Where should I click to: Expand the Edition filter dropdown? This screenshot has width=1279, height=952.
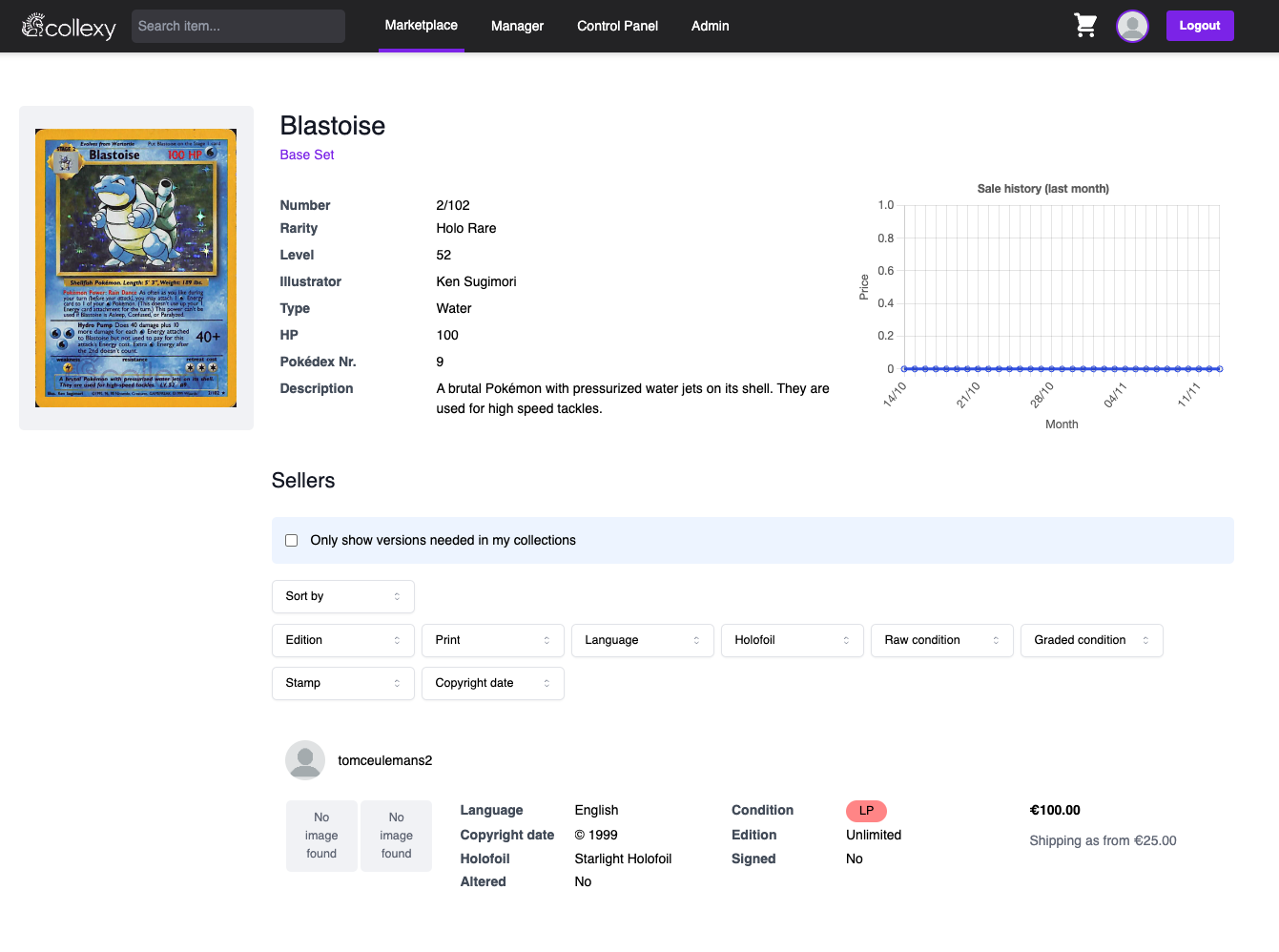[x=343, y=640]
